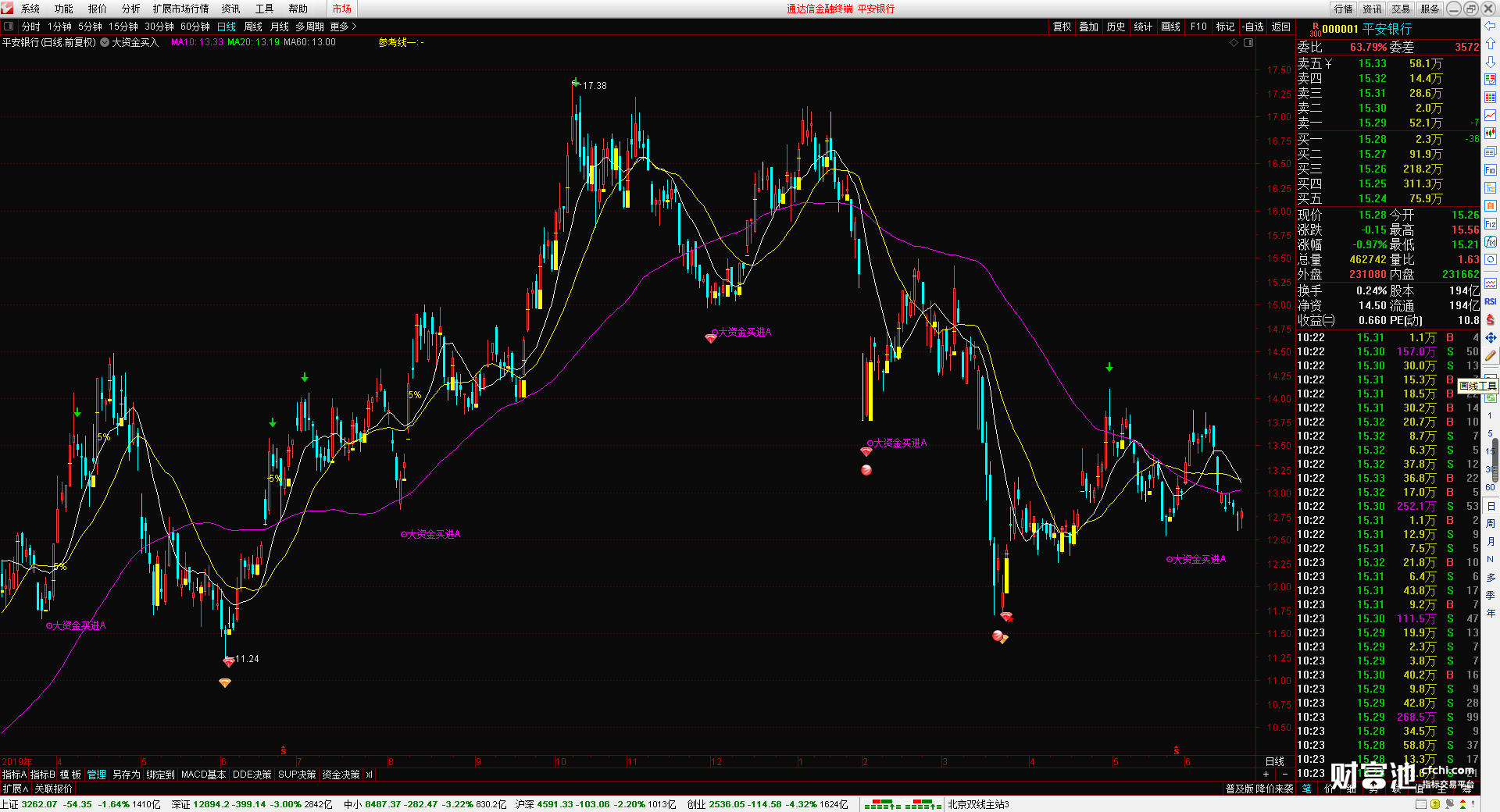
Task: Select the pencil drawing tool icon
Action: pos(1490,356)
